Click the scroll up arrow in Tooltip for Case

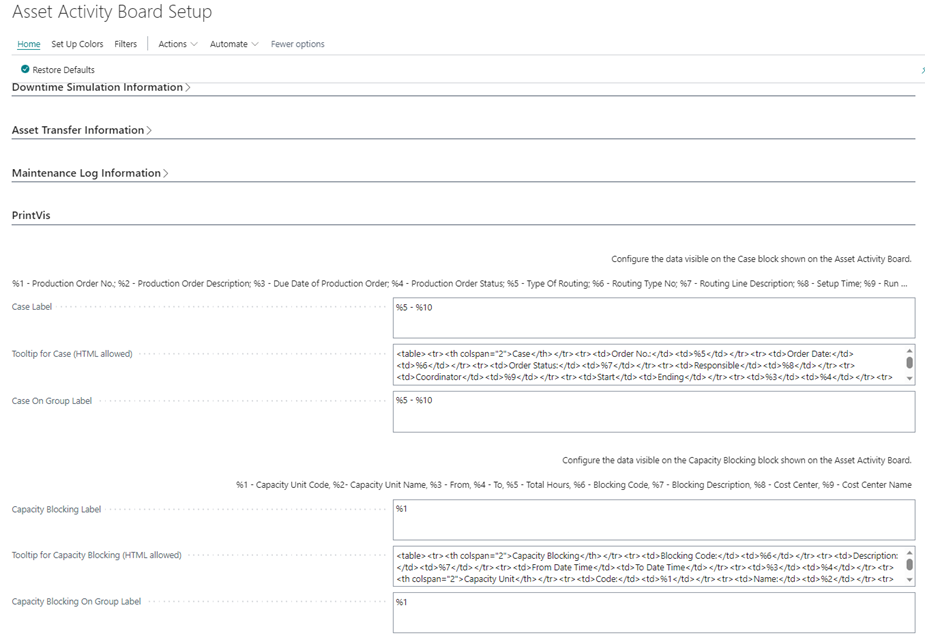[909, 351]
